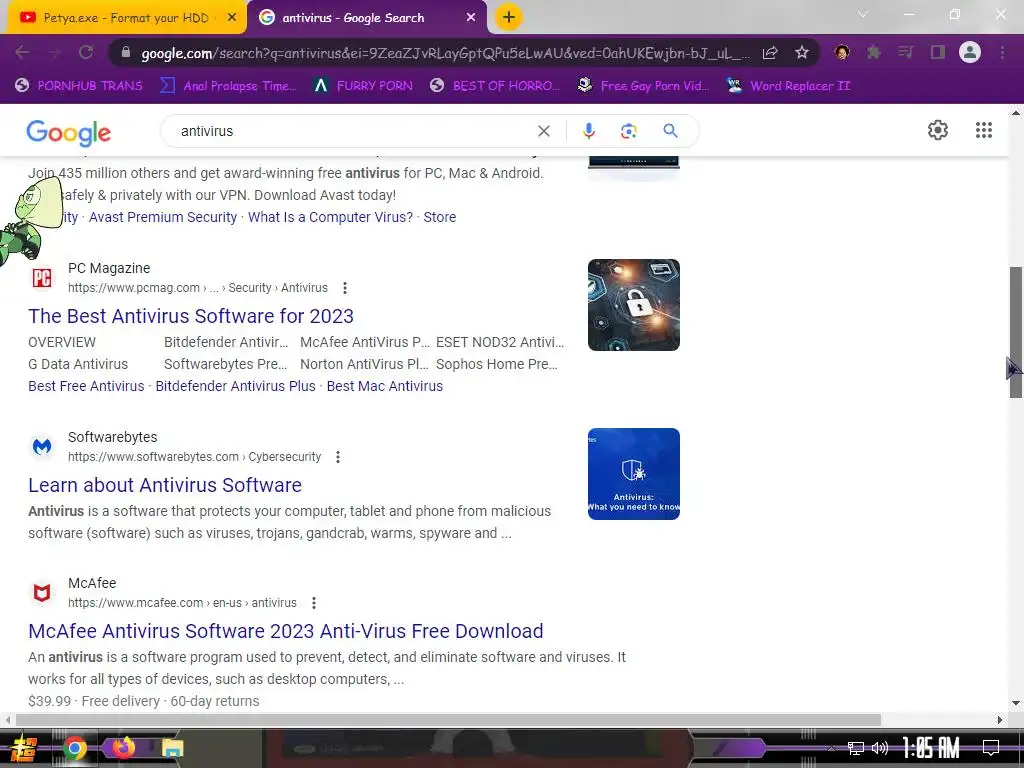Open Best Mac Antivirus link
1024x768 pixels.
point(385,387)
